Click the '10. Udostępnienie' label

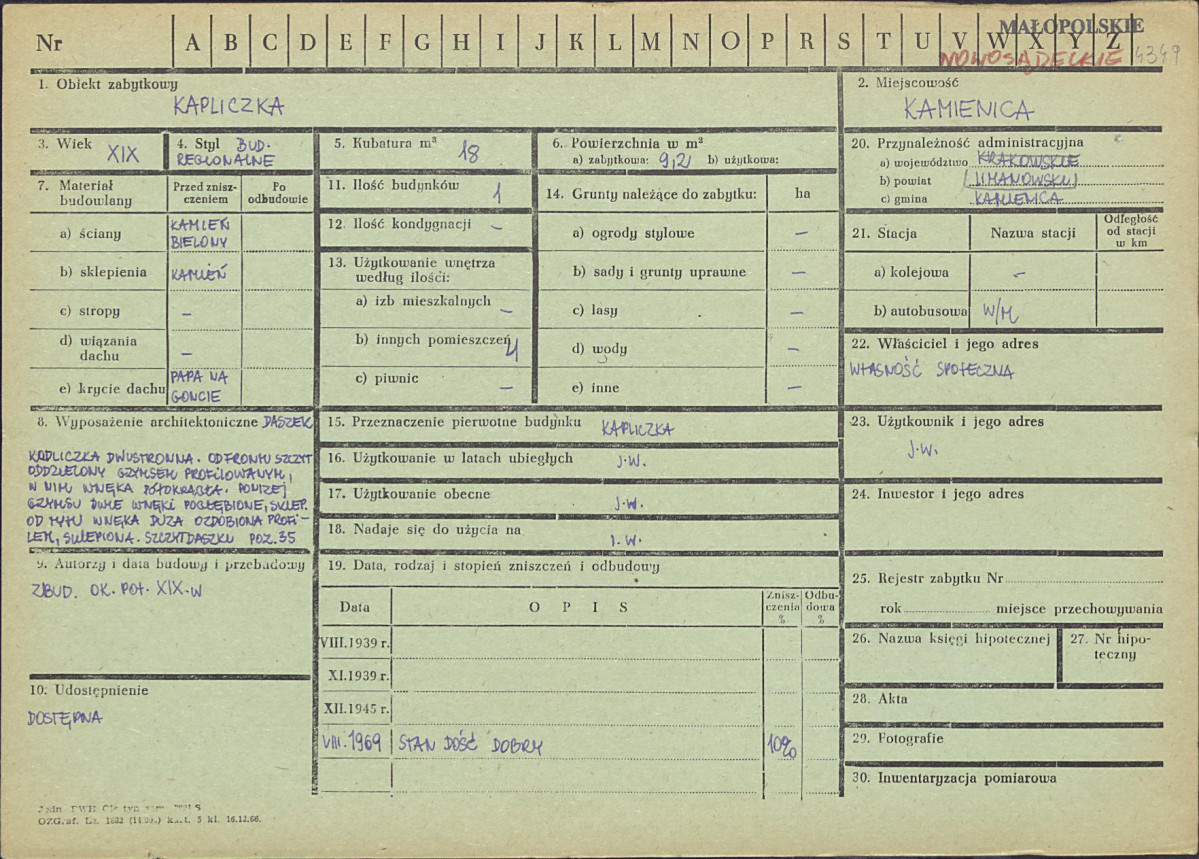tap(89, 691)
